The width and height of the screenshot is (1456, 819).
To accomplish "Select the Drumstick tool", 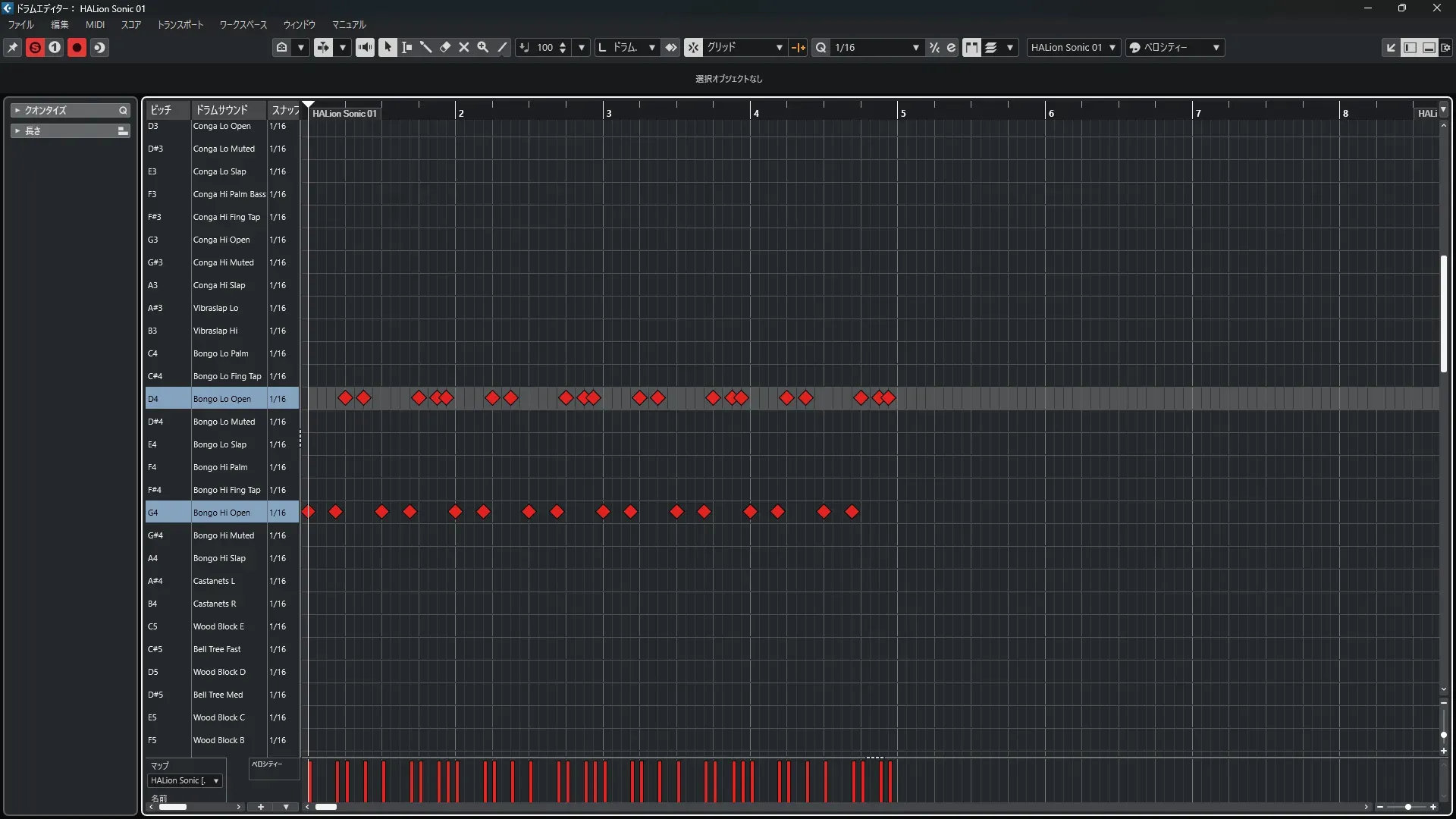I will coord(426,48).
